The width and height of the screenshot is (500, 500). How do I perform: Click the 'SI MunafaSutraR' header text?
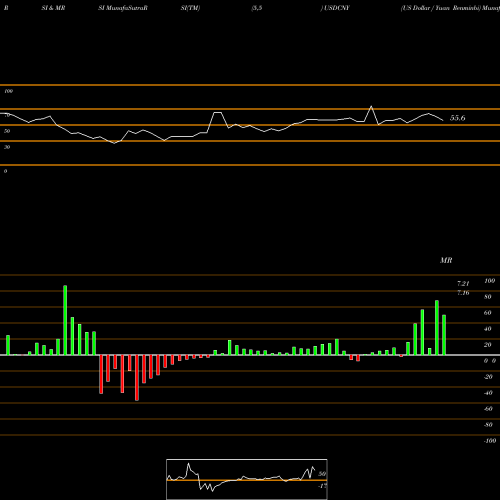coord(123,8)
